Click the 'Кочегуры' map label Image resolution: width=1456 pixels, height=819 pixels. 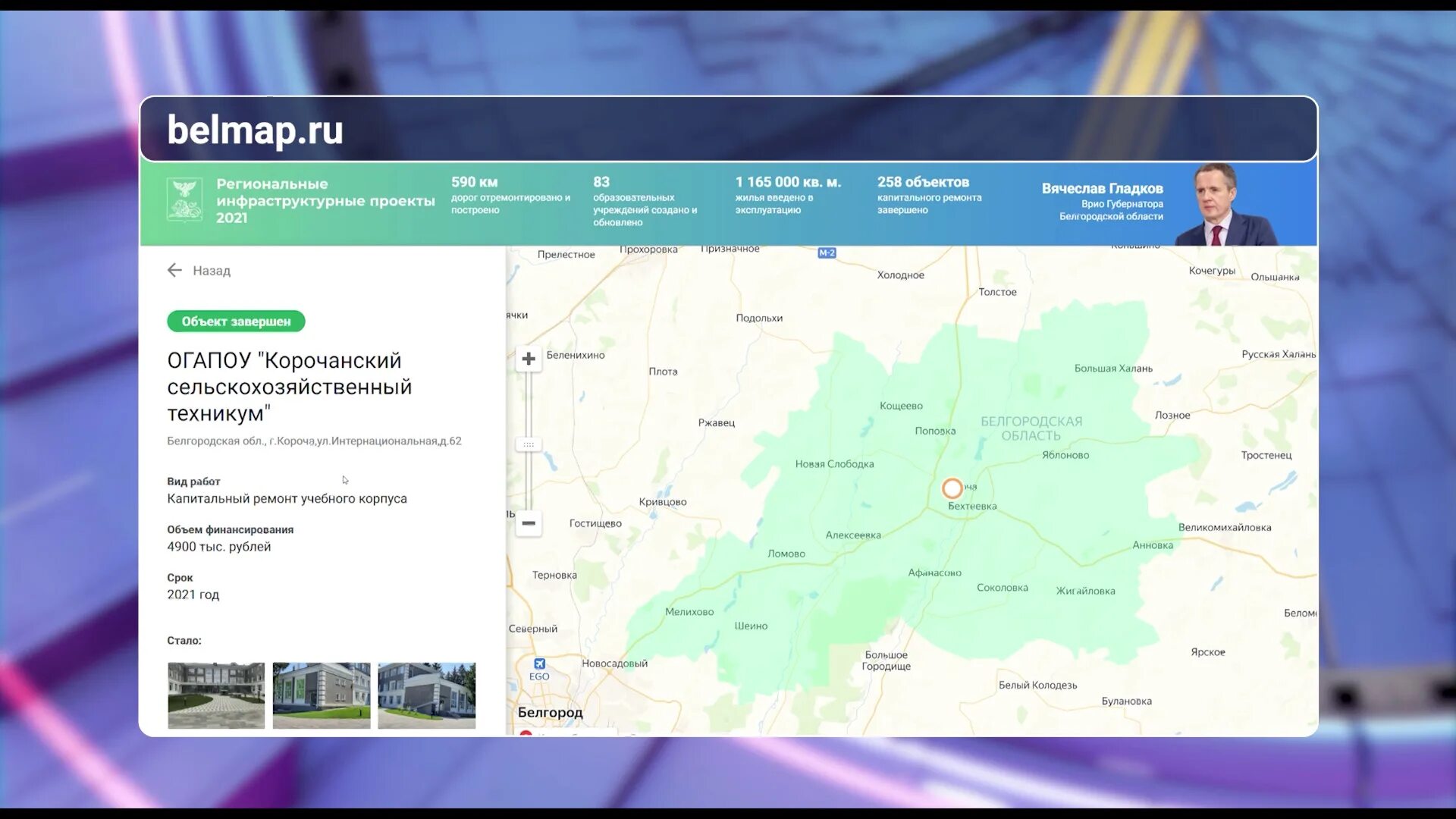tap(1212, 271)
